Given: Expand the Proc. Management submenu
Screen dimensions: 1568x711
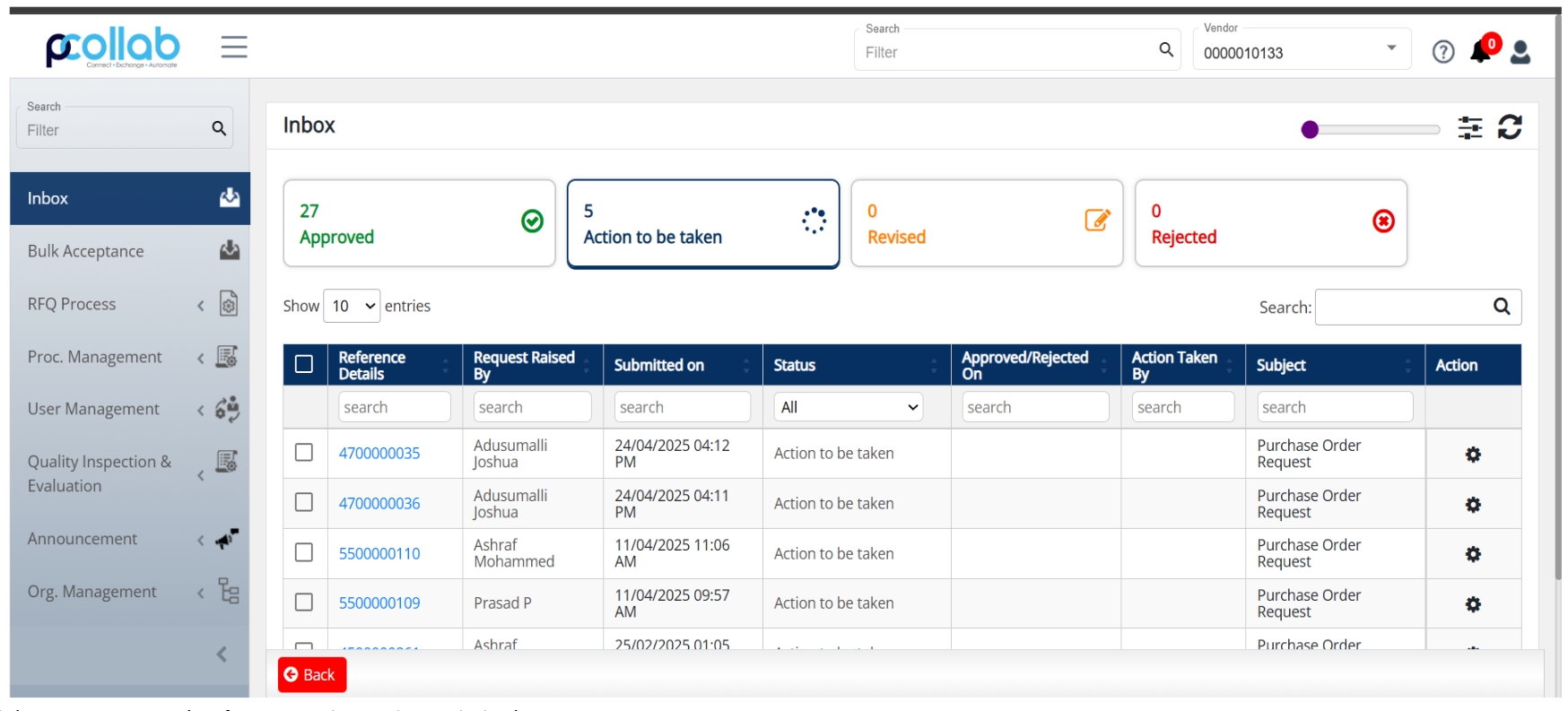Looking at the screenshot, I should 201,359.
